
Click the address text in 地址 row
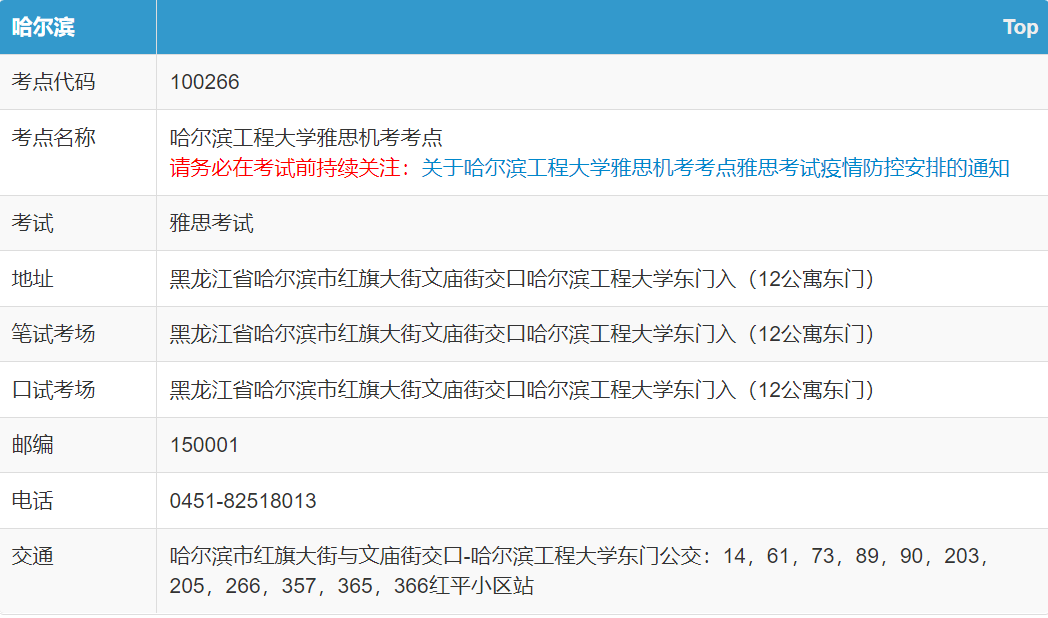pyautogui.click(x=522, y=279)
